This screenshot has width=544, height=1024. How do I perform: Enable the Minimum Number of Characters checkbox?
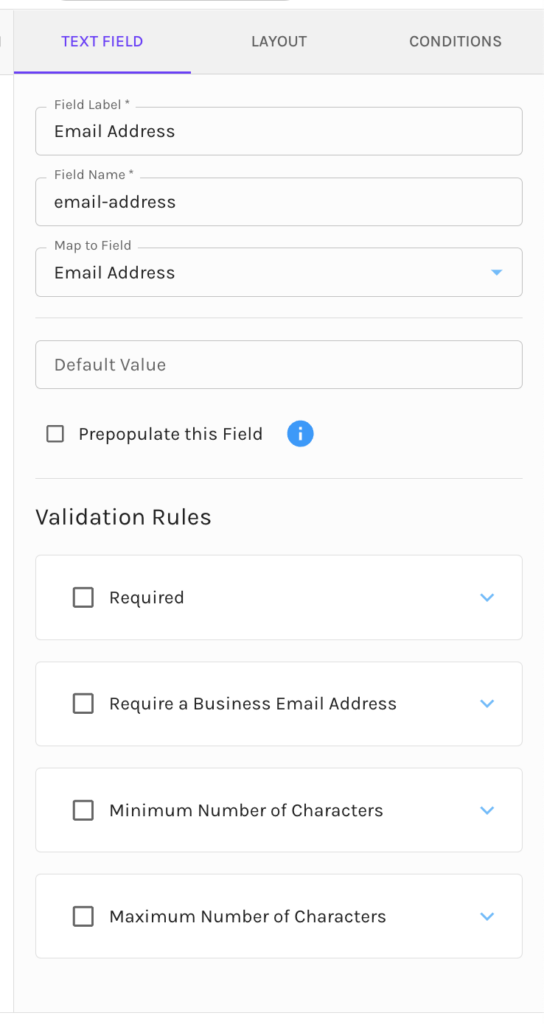[x=83, y=810]
